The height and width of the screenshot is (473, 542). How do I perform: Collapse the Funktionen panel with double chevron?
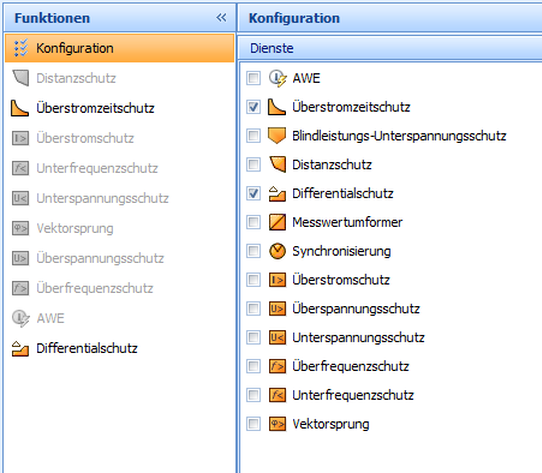[221, 17]
